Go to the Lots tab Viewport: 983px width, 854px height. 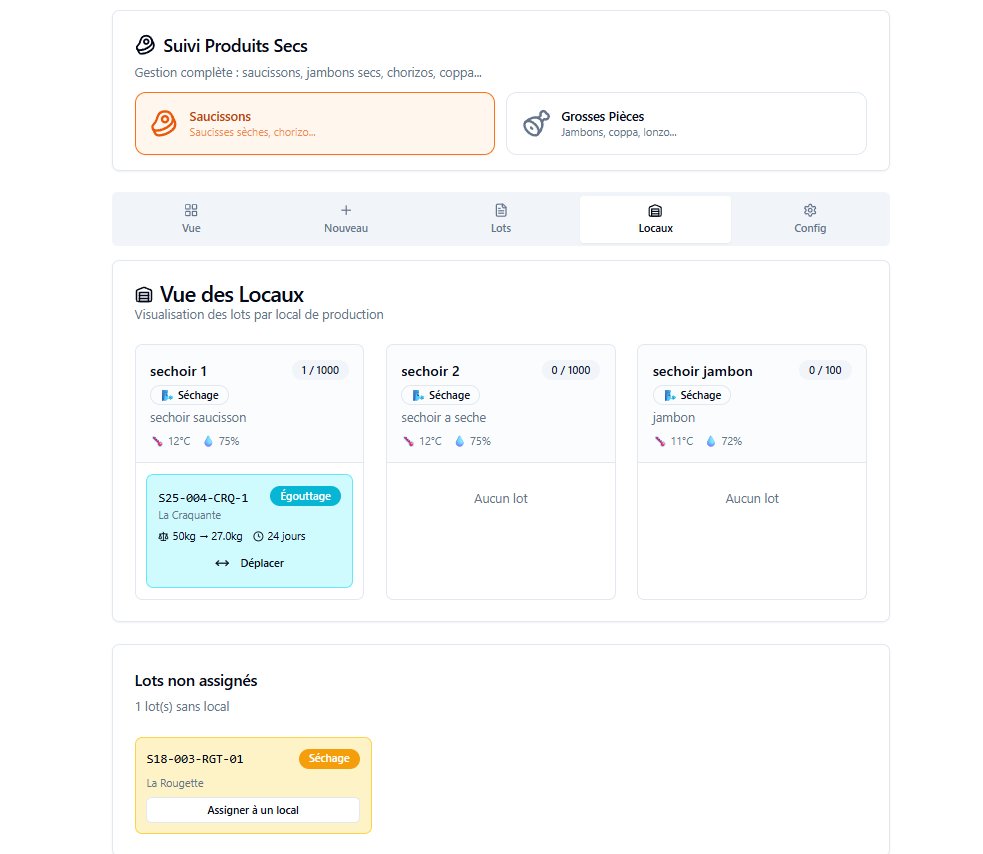[501, 219]
